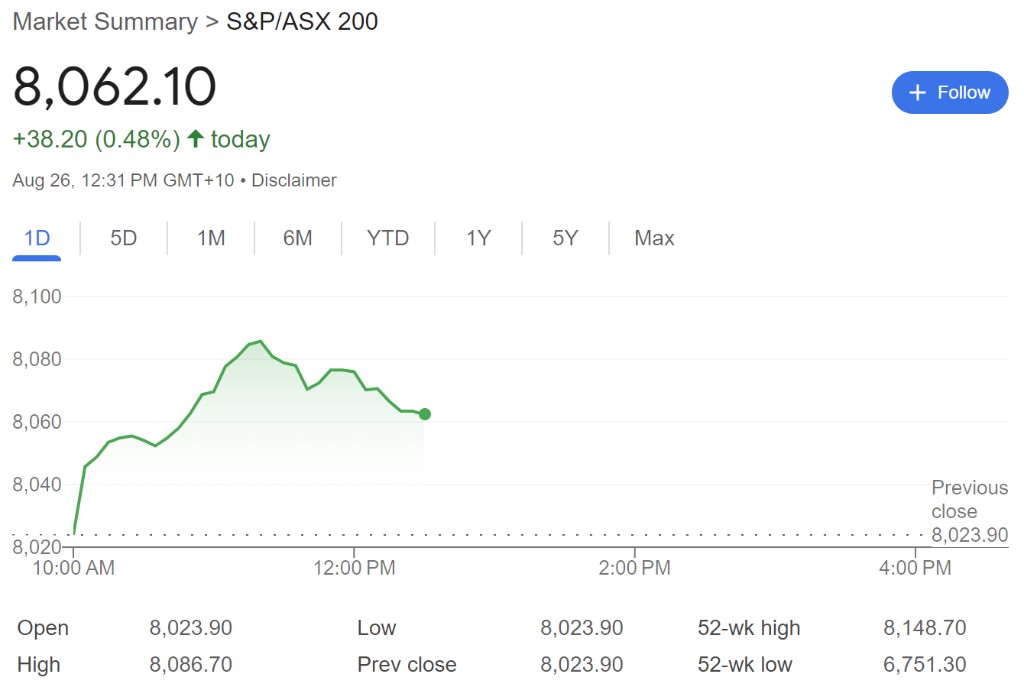Switch to the 5D chart tab

[x=123, y=238]
